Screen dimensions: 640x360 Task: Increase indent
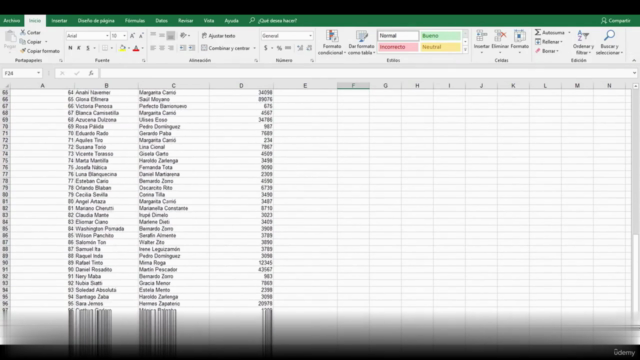[192, 48]
